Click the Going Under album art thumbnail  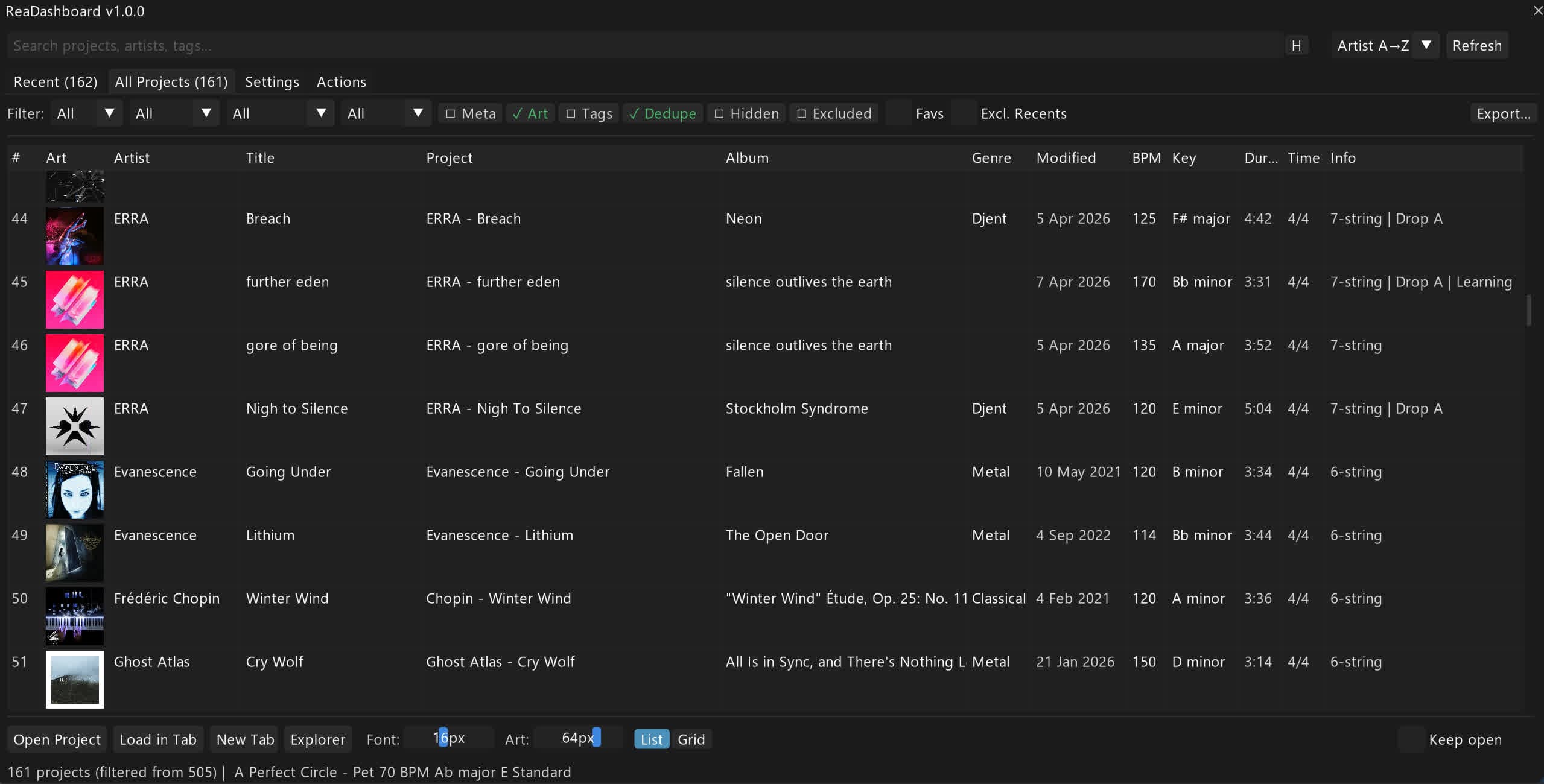coord(75,490)
